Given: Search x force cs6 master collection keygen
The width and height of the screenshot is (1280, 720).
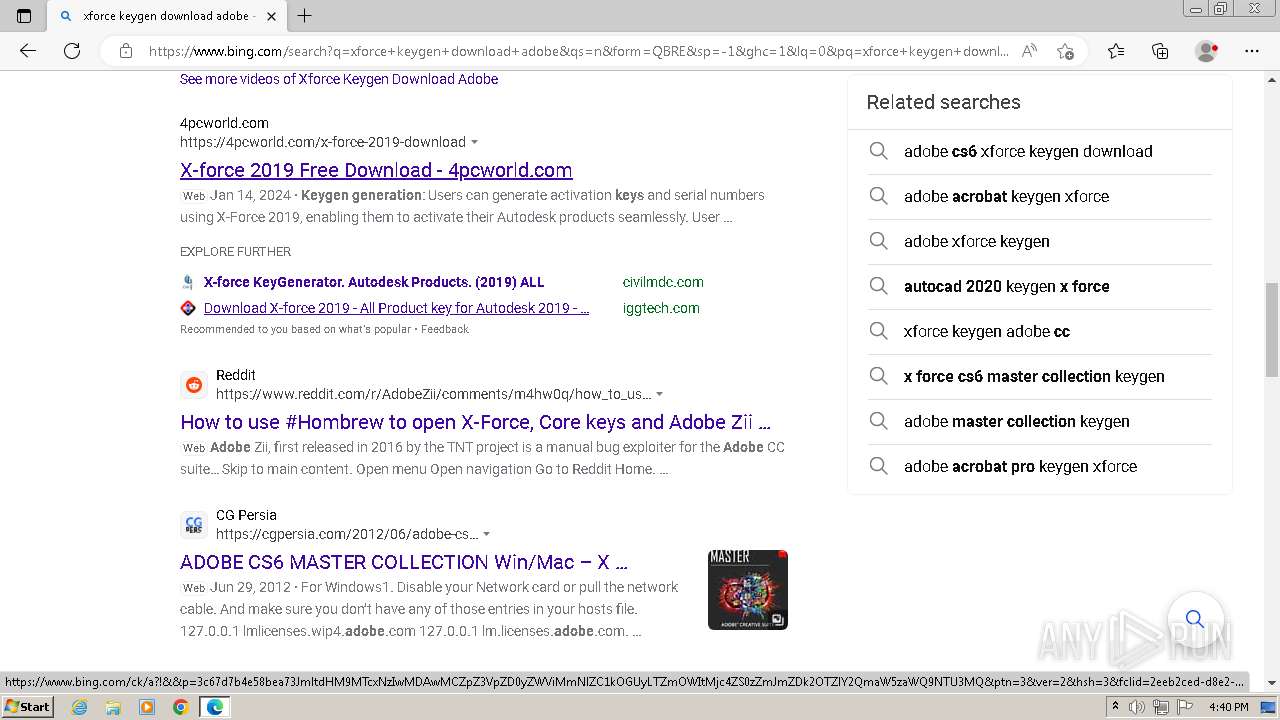Looking at the screenshot, I should coord(1039,376).
